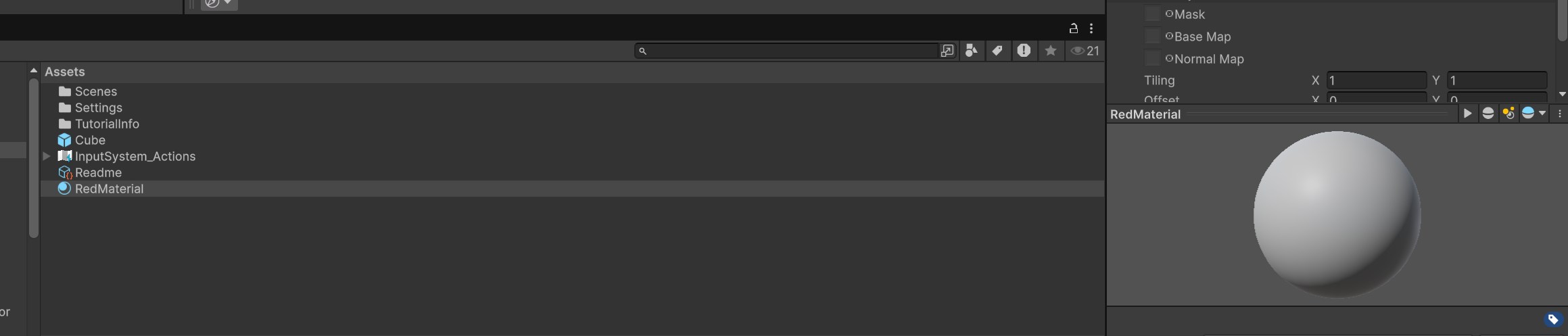Click the Tiling X input field

1376,80
